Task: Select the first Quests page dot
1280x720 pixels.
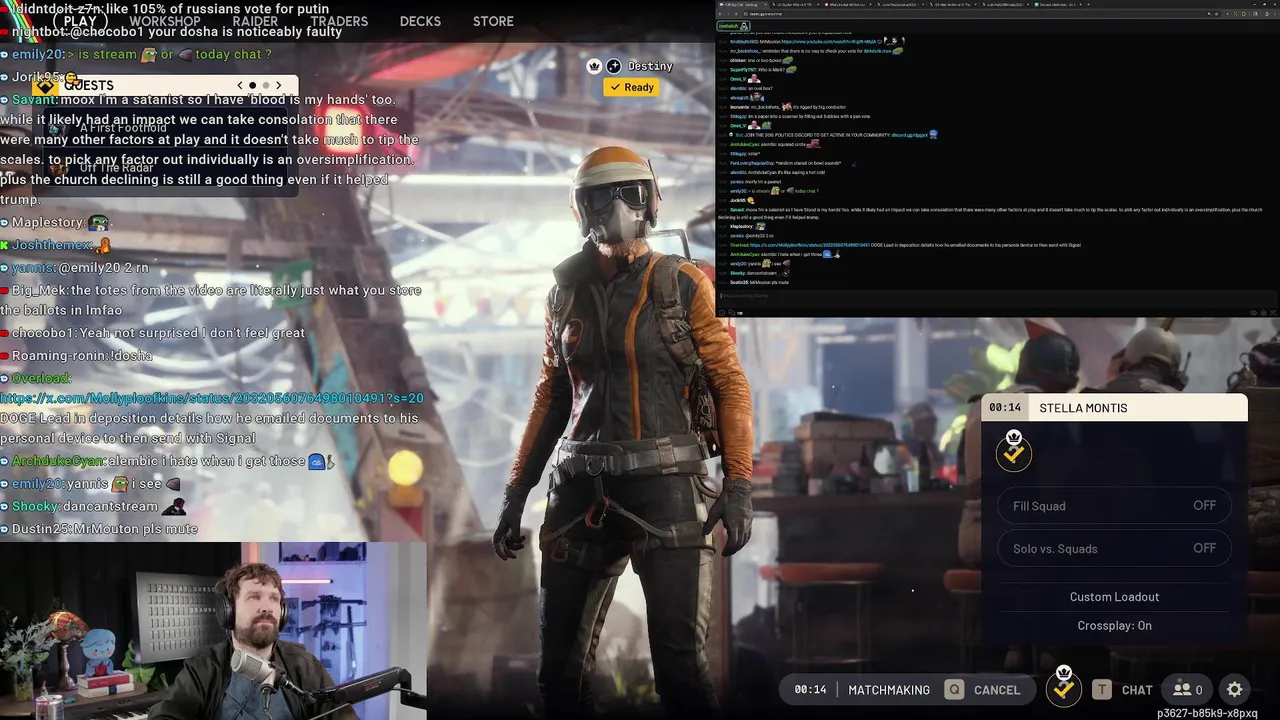Action: [x=253, y=86]
